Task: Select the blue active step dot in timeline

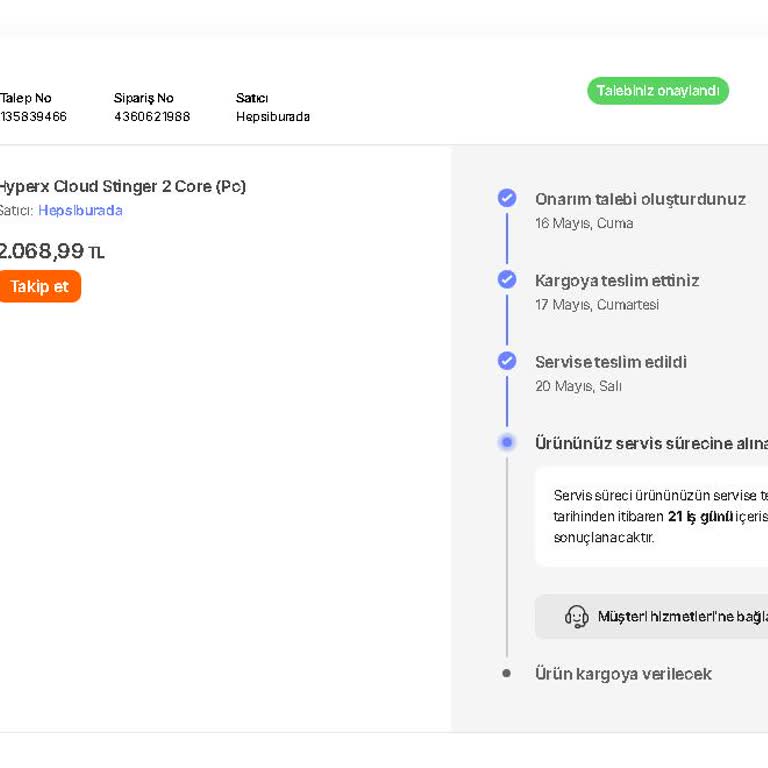Action: point(507,442)
